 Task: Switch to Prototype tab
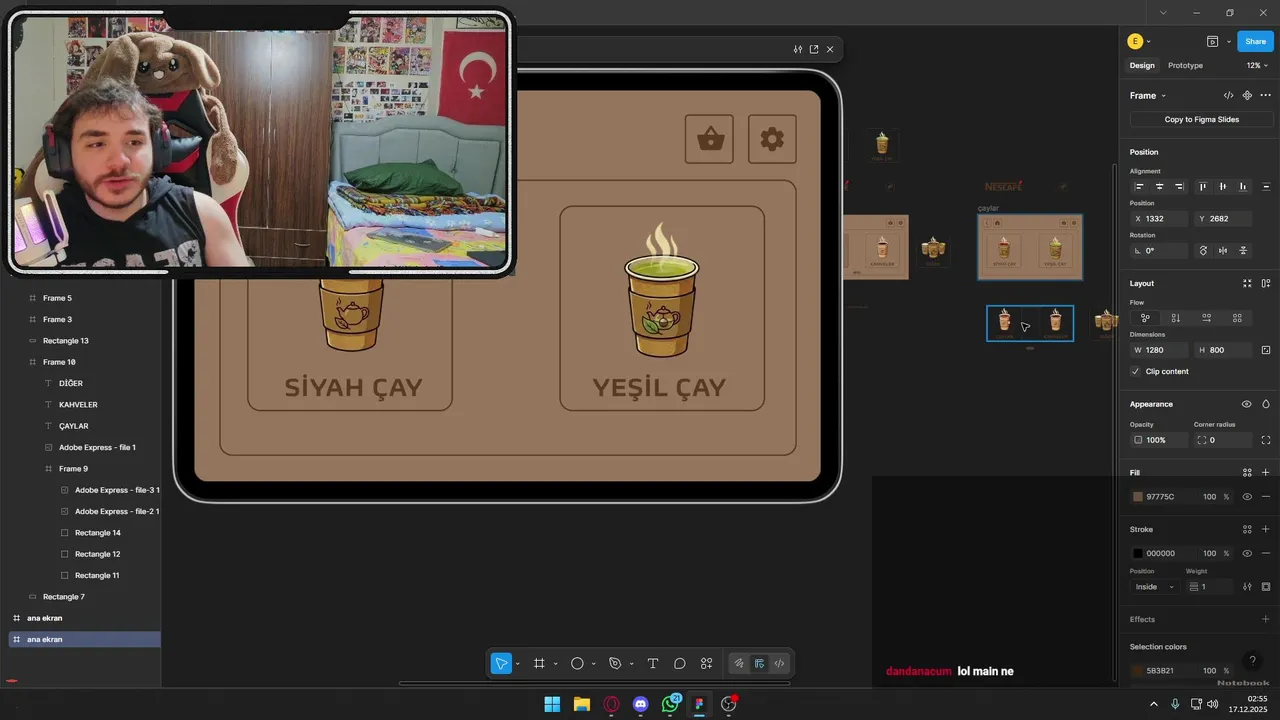pos(1185,65)
